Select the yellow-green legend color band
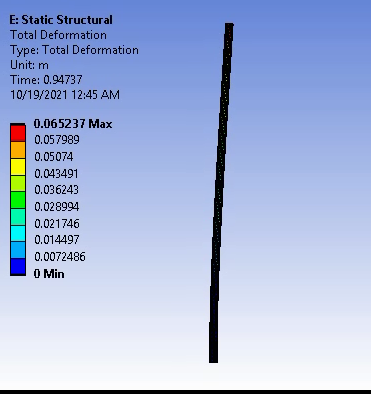Image resolution: width=371 pixels, height=394 pixels. tap(18, 183)
